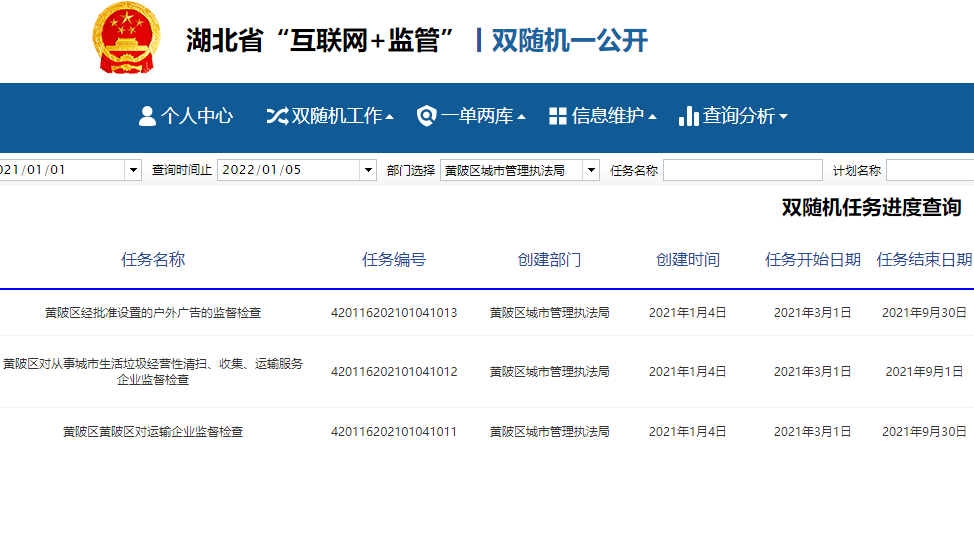This screenshot has height=553, width=974.
Task: Open the 查询时间止 date dropdown arrow
Action: click(368, 170)
